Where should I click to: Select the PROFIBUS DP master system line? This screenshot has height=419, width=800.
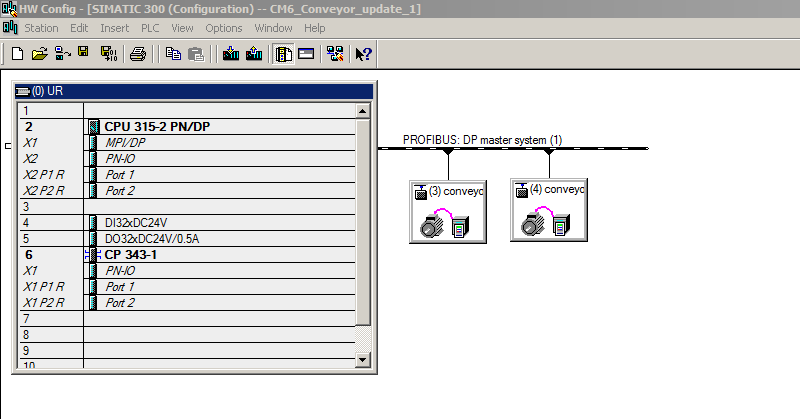(x=513, y=149)
